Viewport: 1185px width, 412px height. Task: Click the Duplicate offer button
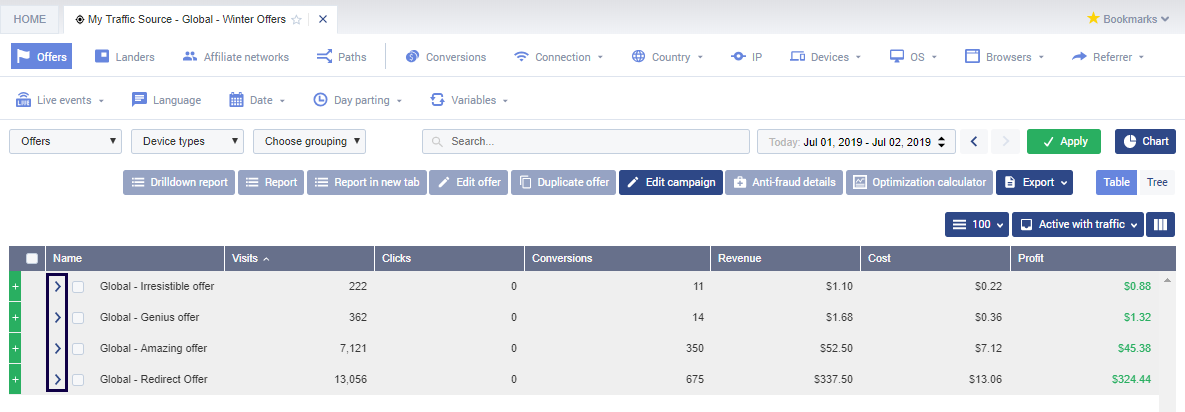pyautogui.click(x=563, y=182)
